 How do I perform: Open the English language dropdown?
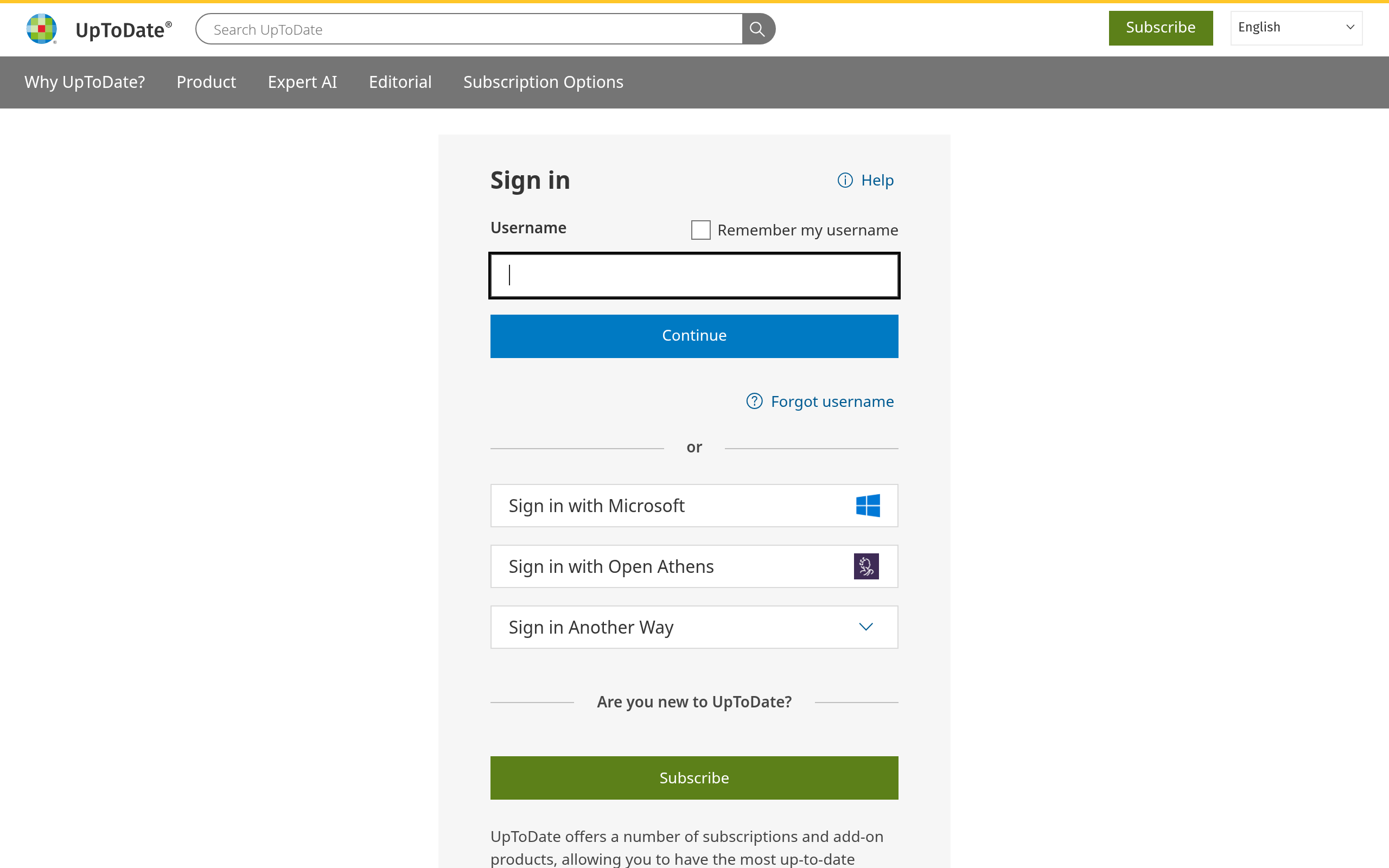(1296, 28)
